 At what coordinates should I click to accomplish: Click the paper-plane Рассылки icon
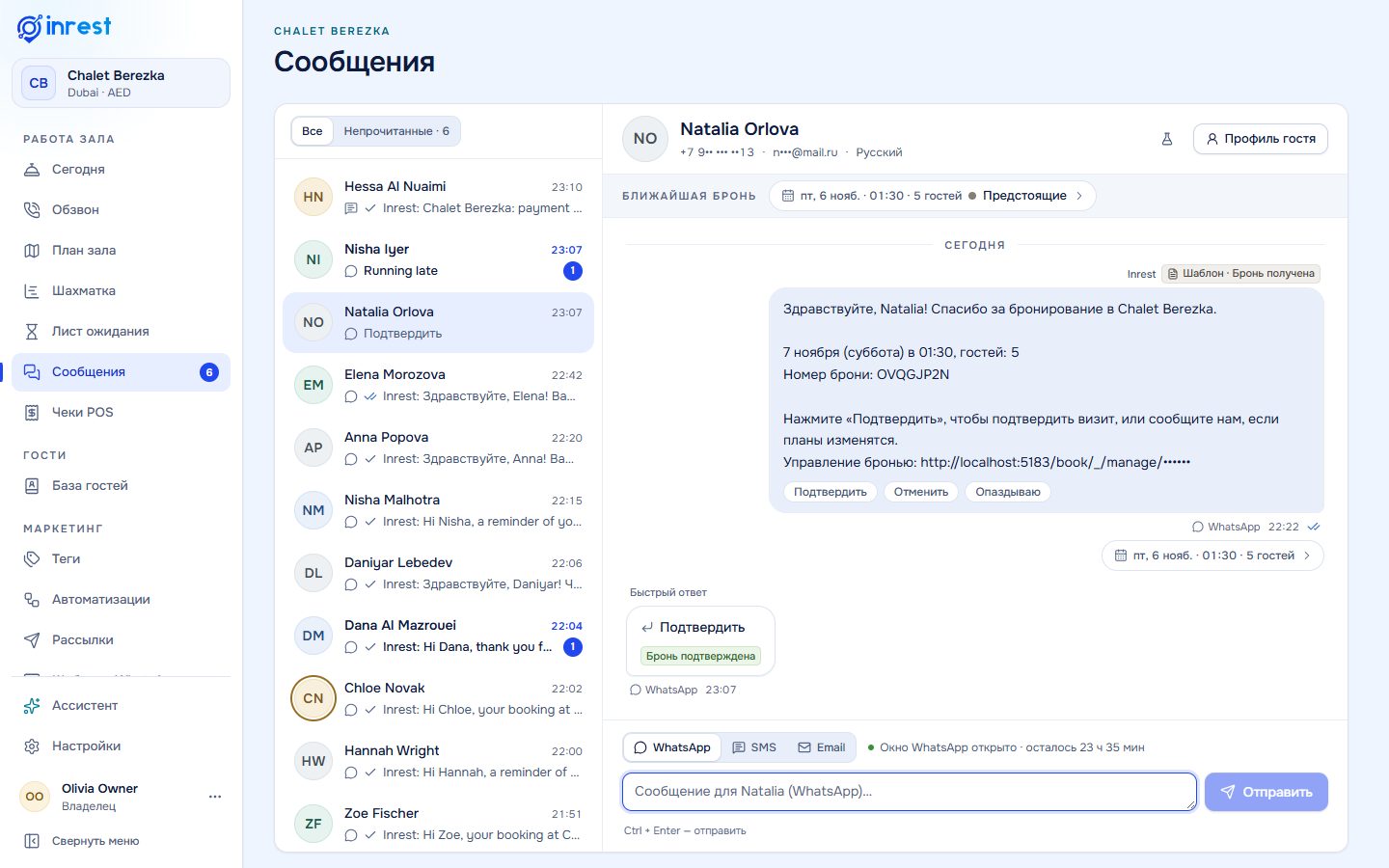(32, 639)
